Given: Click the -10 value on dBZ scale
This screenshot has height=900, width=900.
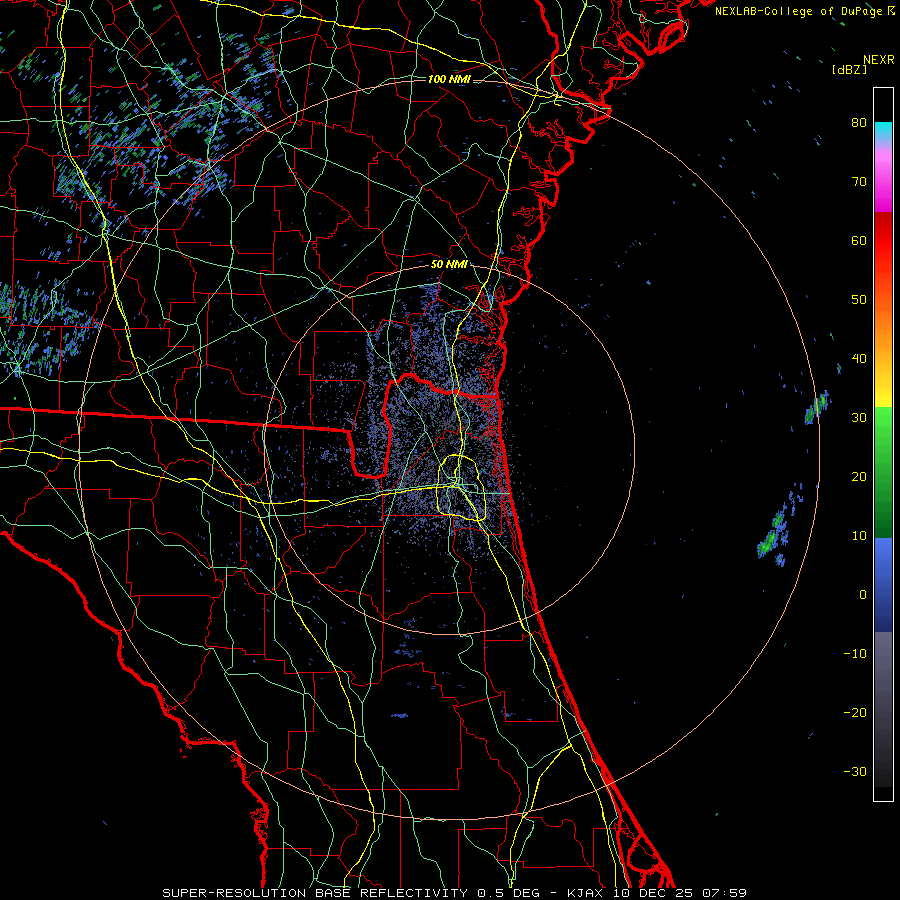Looking at the screenshot, I should (855, 654).
